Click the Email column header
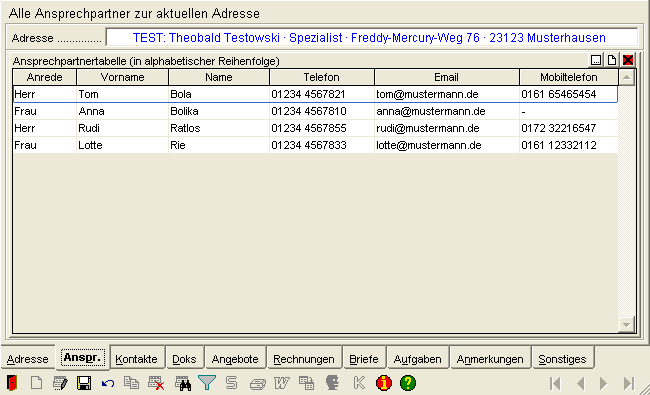 click(446, 77)
